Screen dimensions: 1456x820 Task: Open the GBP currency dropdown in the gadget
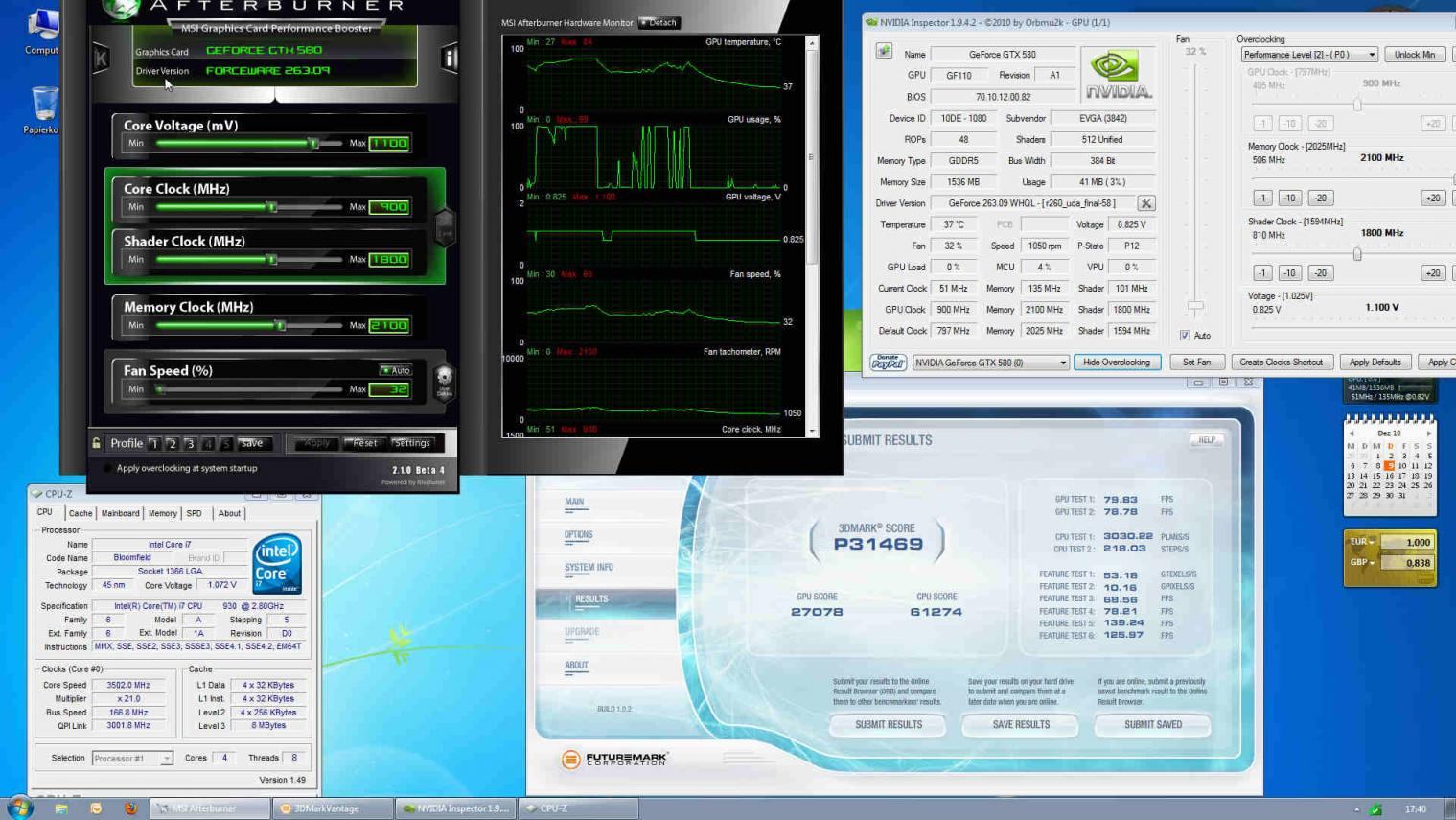pos(1361,562)
